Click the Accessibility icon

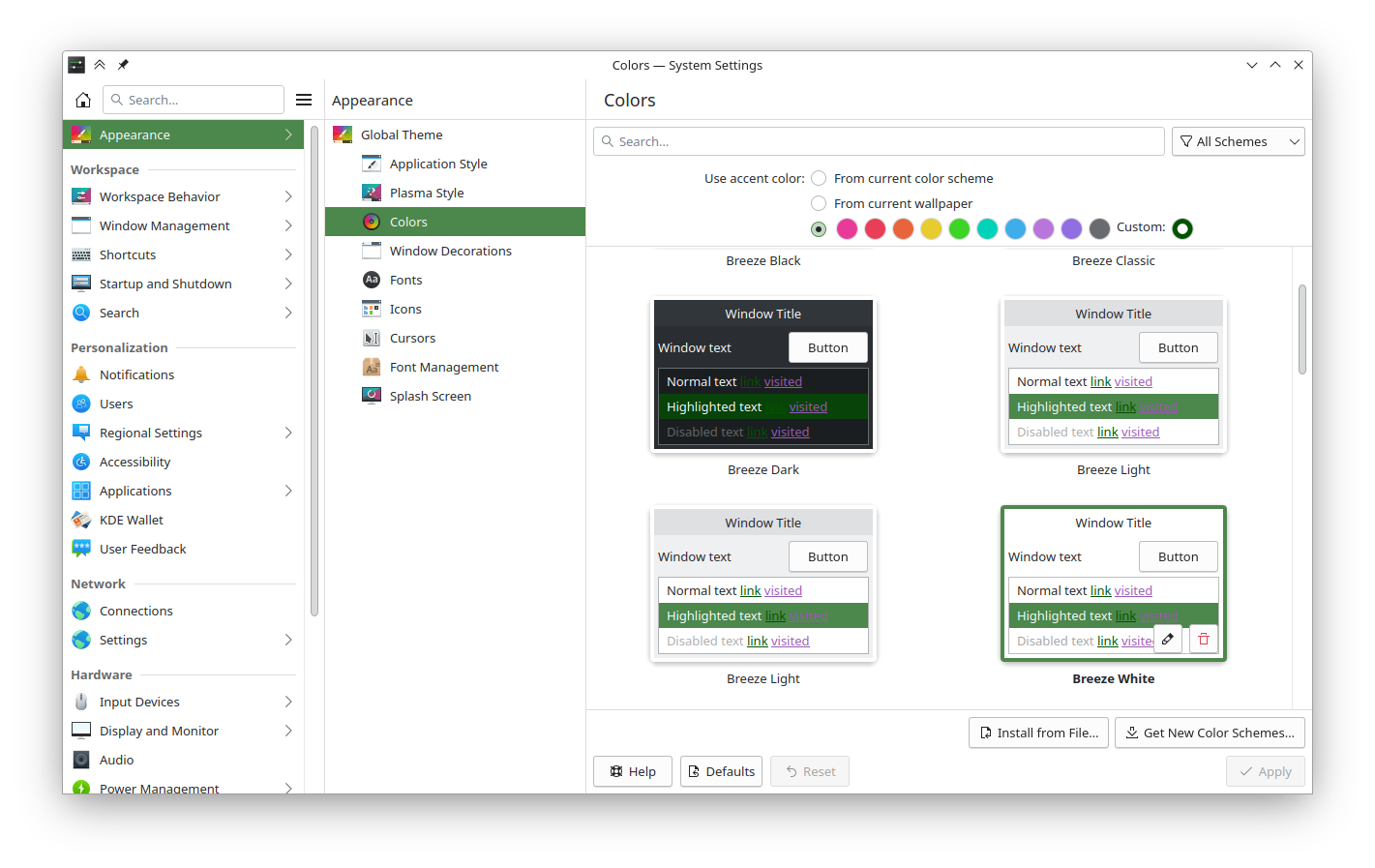click(81, 462)
